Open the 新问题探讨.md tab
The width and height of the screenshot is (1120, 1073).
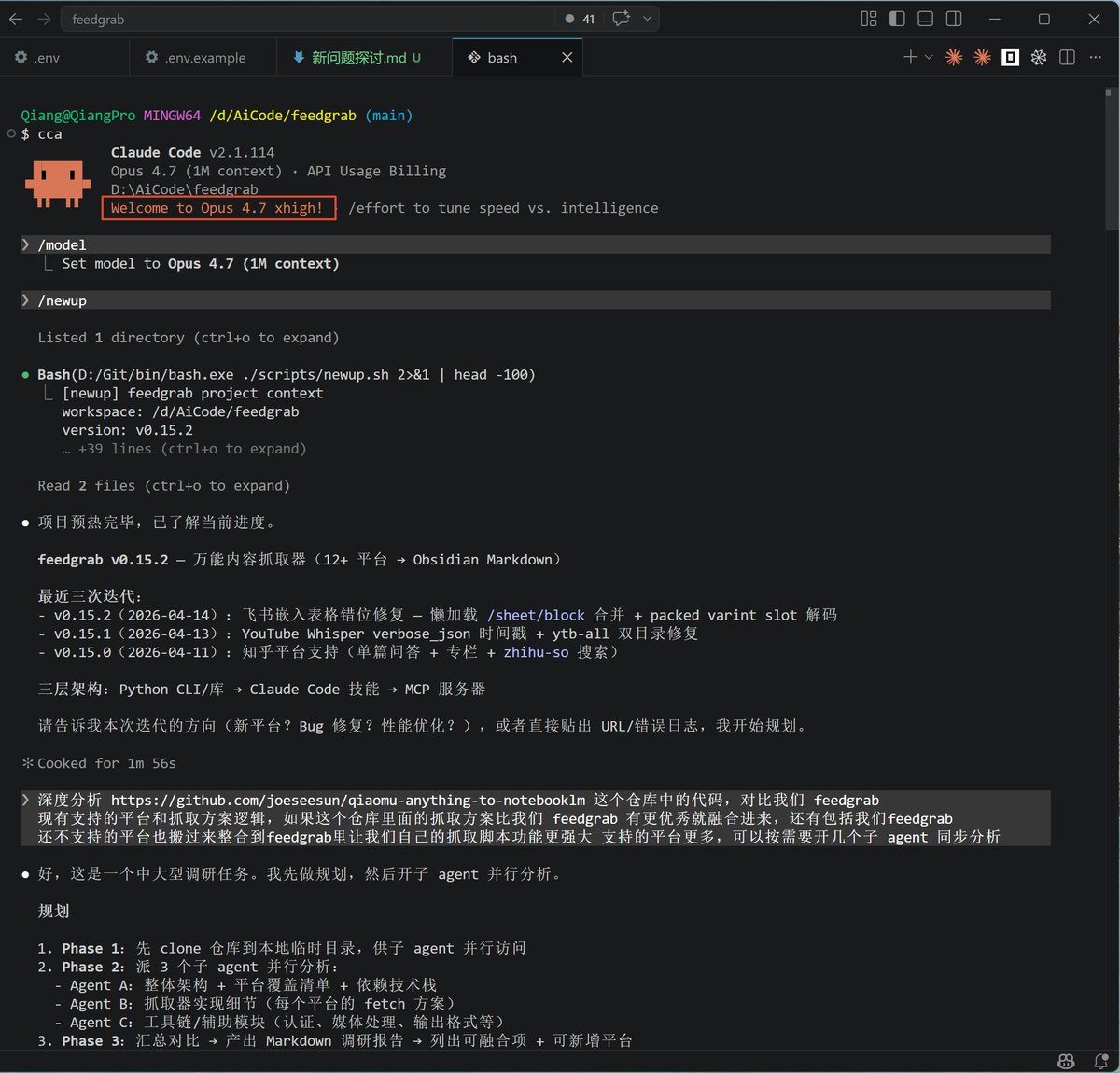pyautogui.click(x=365, y=58)
